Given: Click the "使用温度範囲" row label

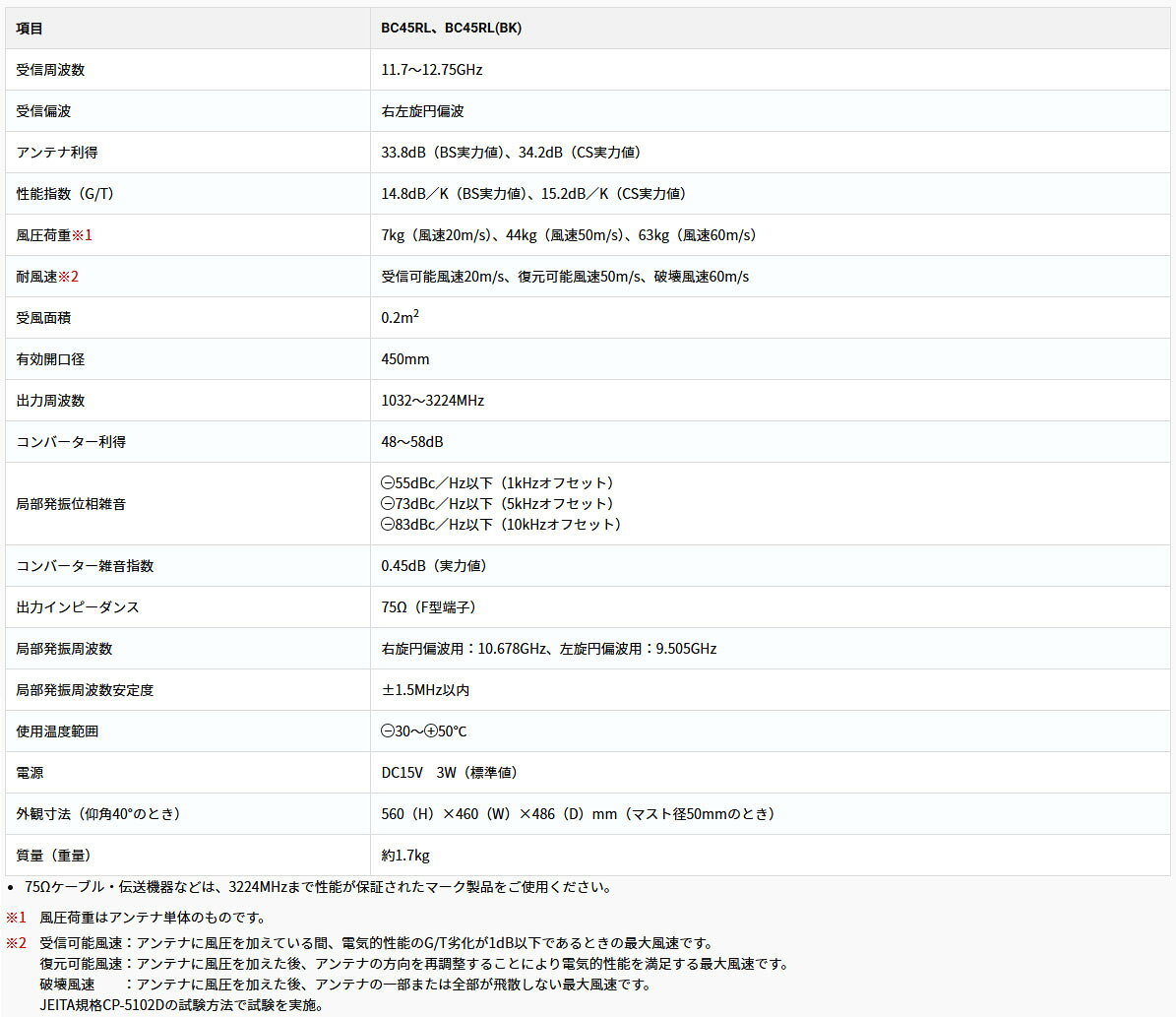Looking at the screenshot, I should pos(57,731).
